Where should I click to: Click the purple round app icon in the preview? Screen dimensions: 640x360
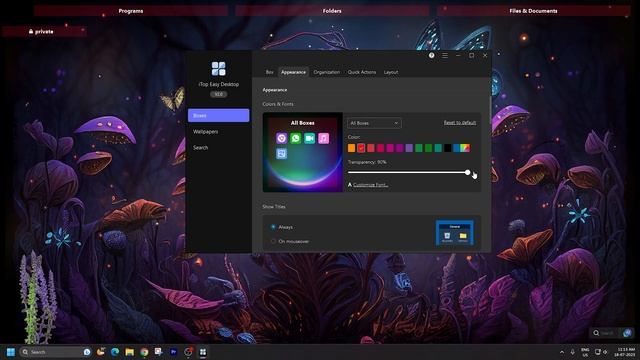coord(282,138)
